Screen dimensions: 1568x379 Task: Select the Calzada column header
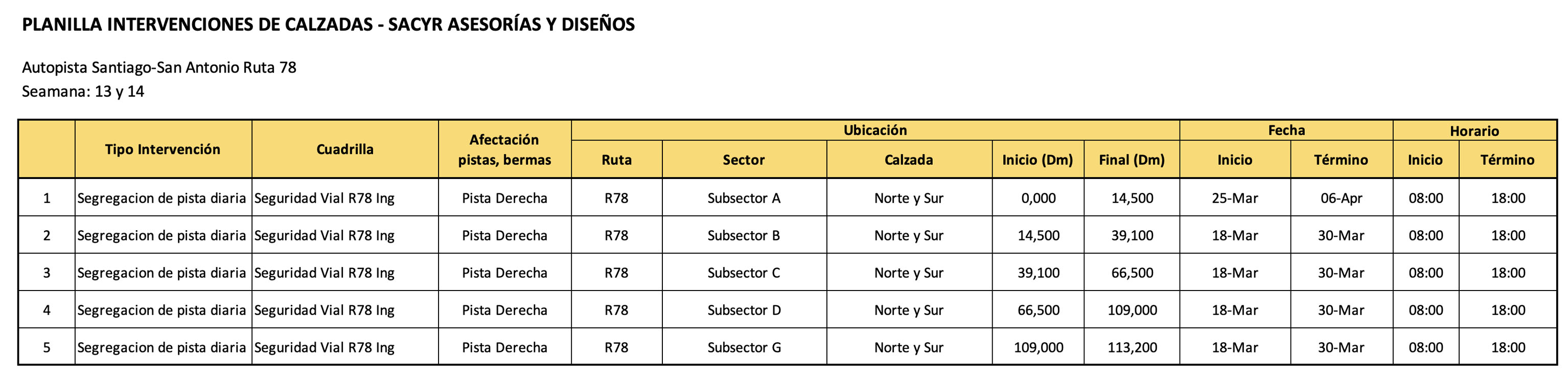click(x=909, y=160)
